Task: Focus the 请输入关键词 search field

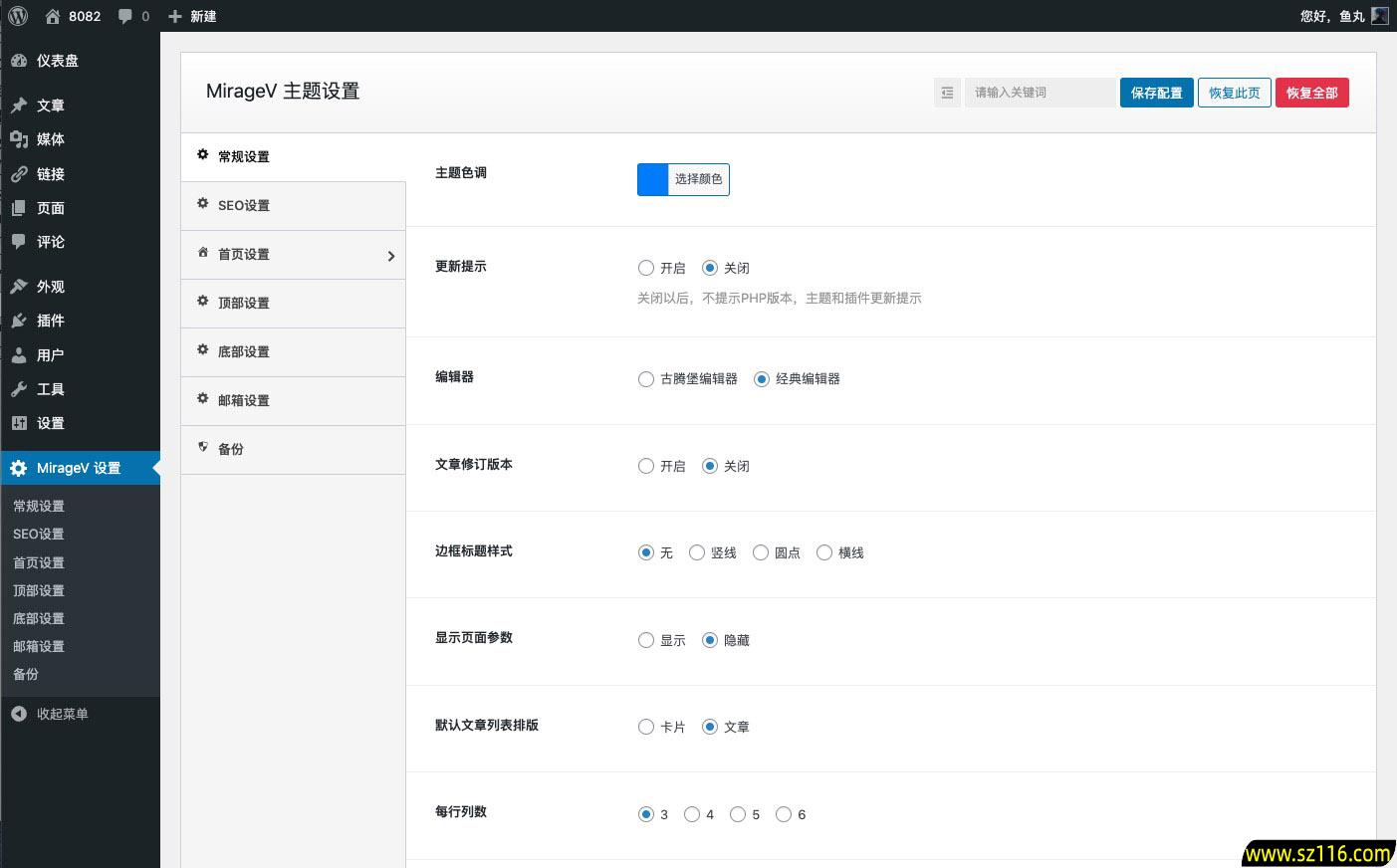Action: pyautogui.click(x=1040, y=93)
